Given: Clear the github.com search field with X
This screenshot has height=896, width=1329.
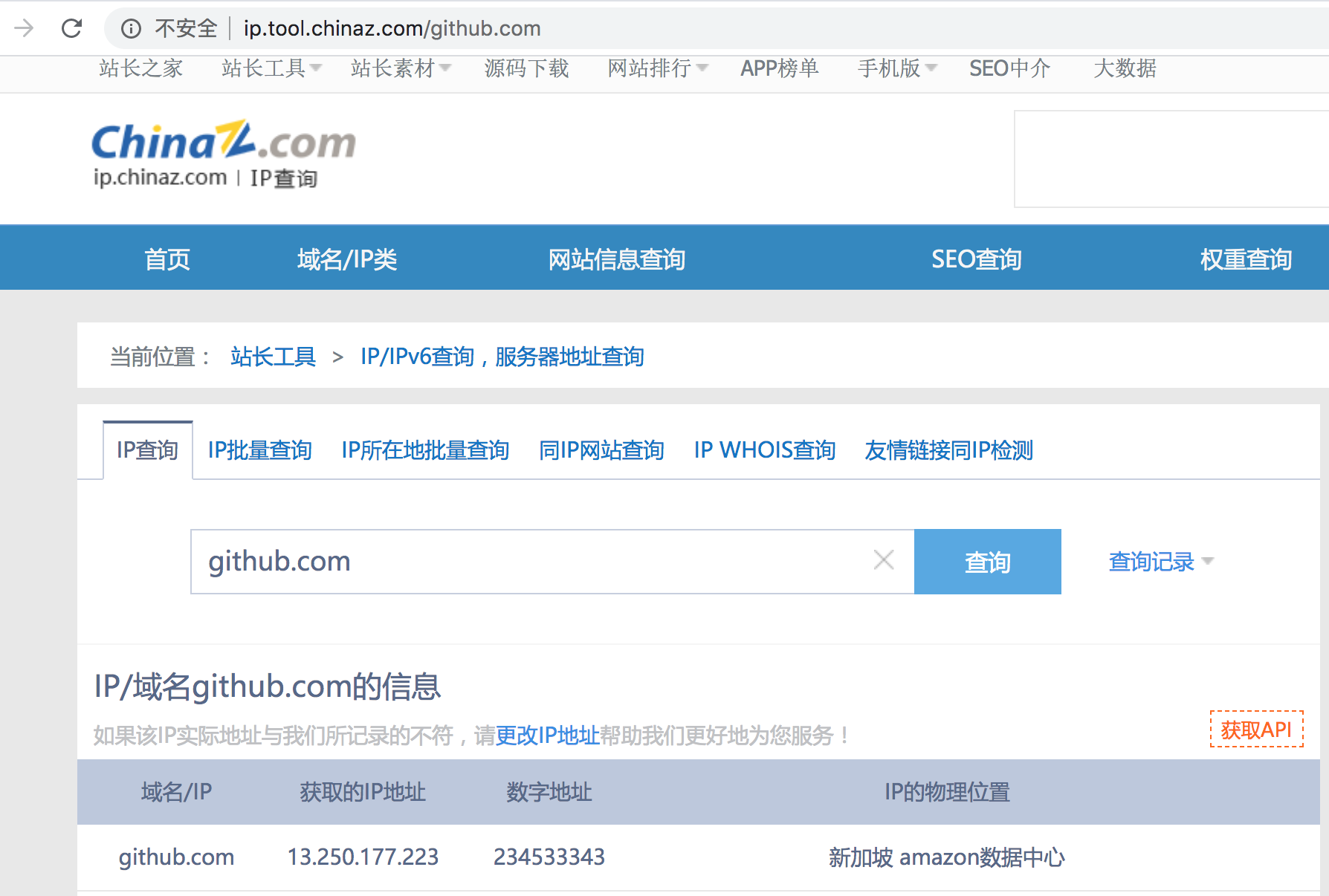Looking at the screenshot, I should click(884, 559).
